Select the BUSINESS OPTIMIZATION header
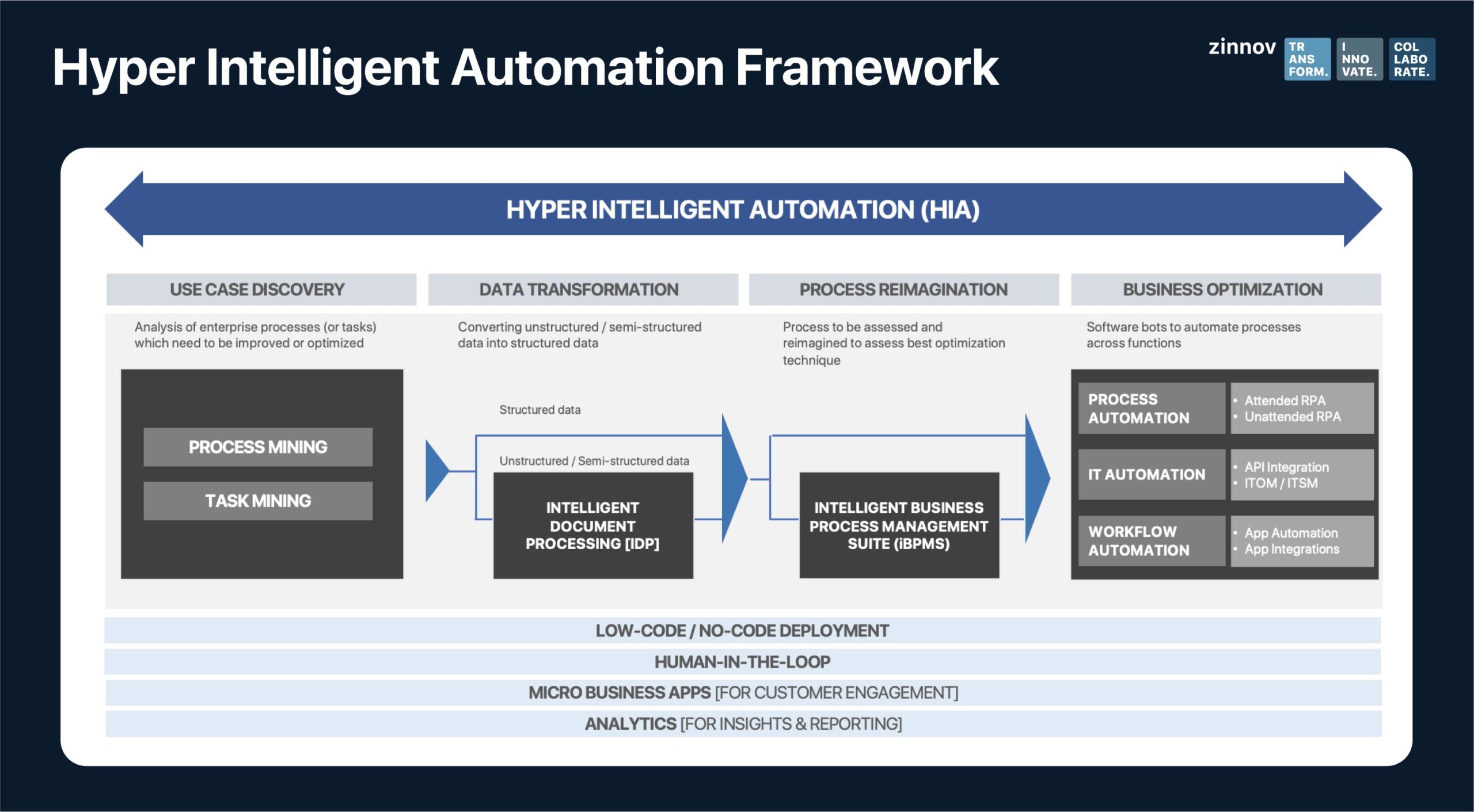The height and width of the screenshot is (812, 1474). [x=1226, y=289]
